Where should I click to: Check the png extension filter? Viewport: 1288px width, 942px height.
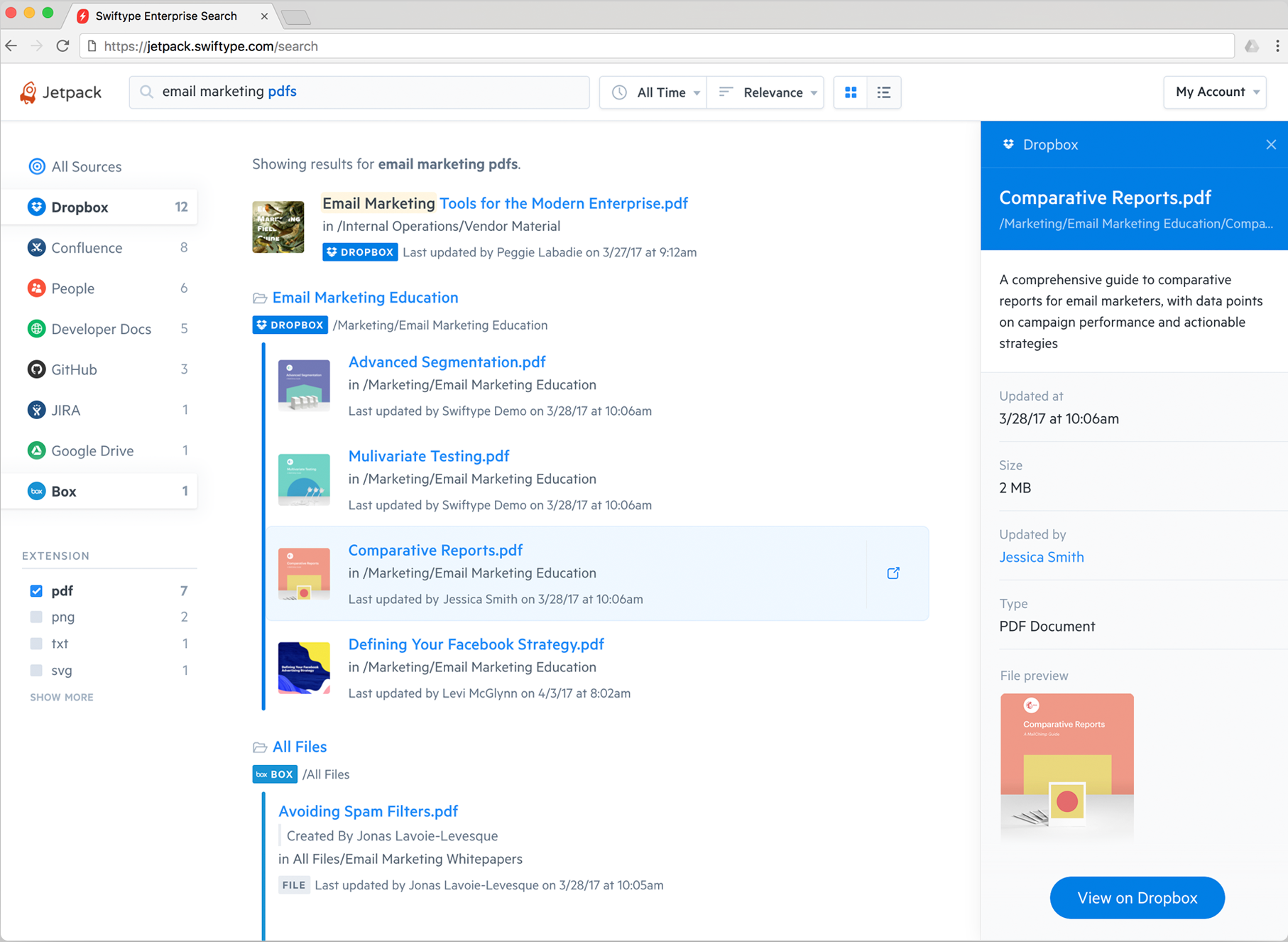pos(36,617)
